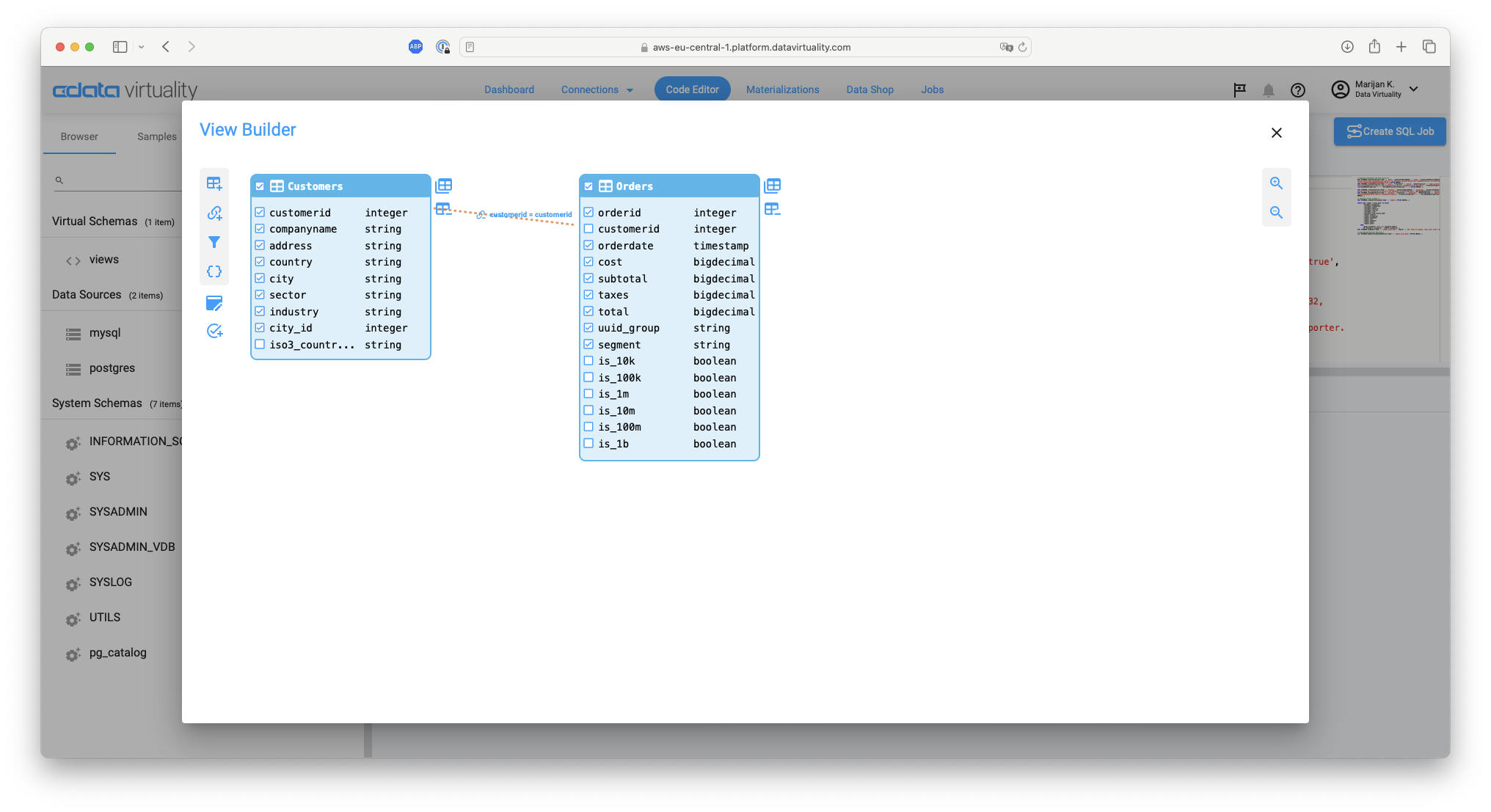The height and width of the screenshot is (812, 1491).
Task: Click the Create SQL Job button
Action: [1389, 131]
